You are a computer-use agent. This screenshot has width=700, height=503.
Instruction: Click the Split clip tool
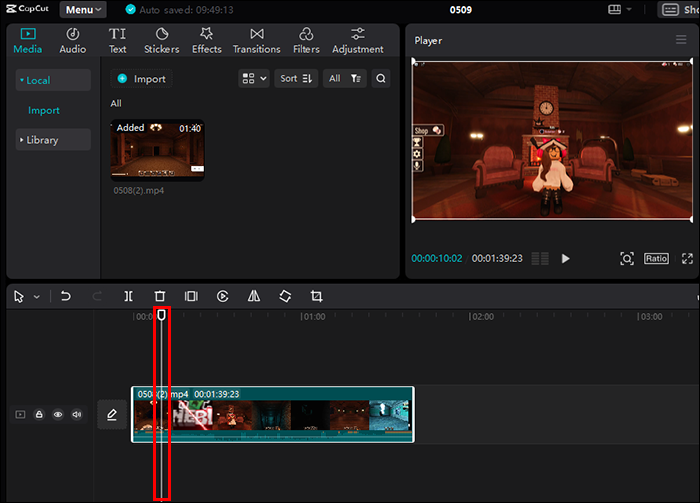[128, 296]
